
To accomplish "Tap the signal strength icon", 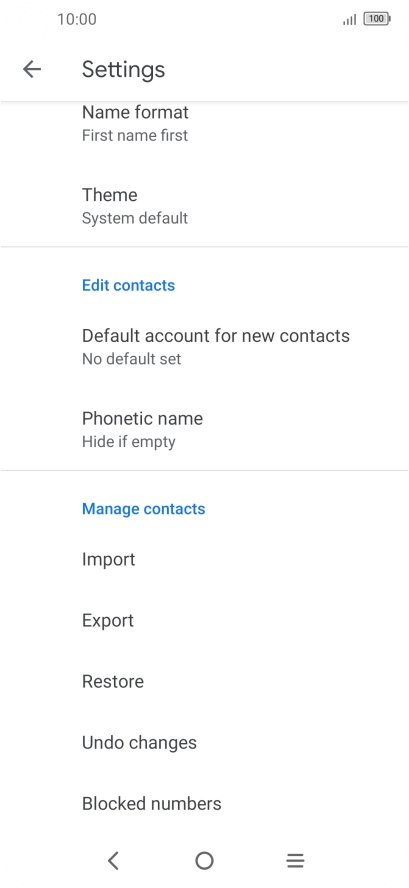I will click(350, 20).
